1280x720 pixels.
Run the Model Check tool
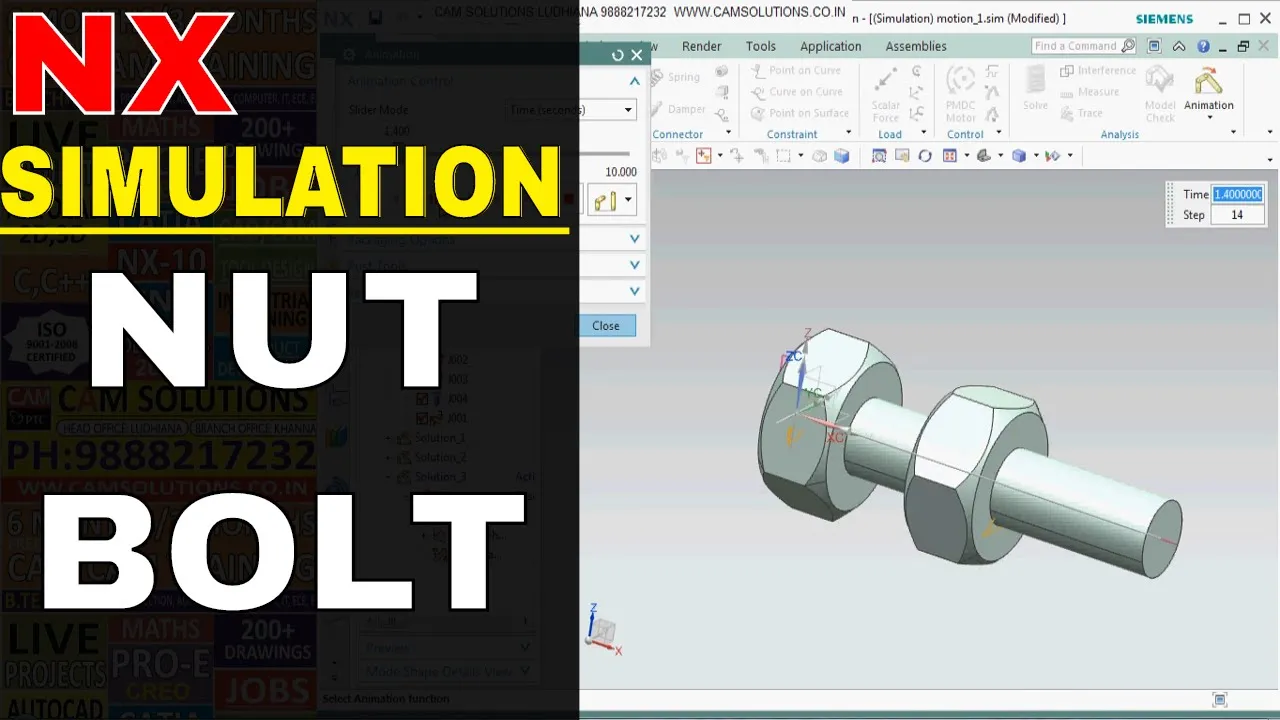tap(1160, 94)
